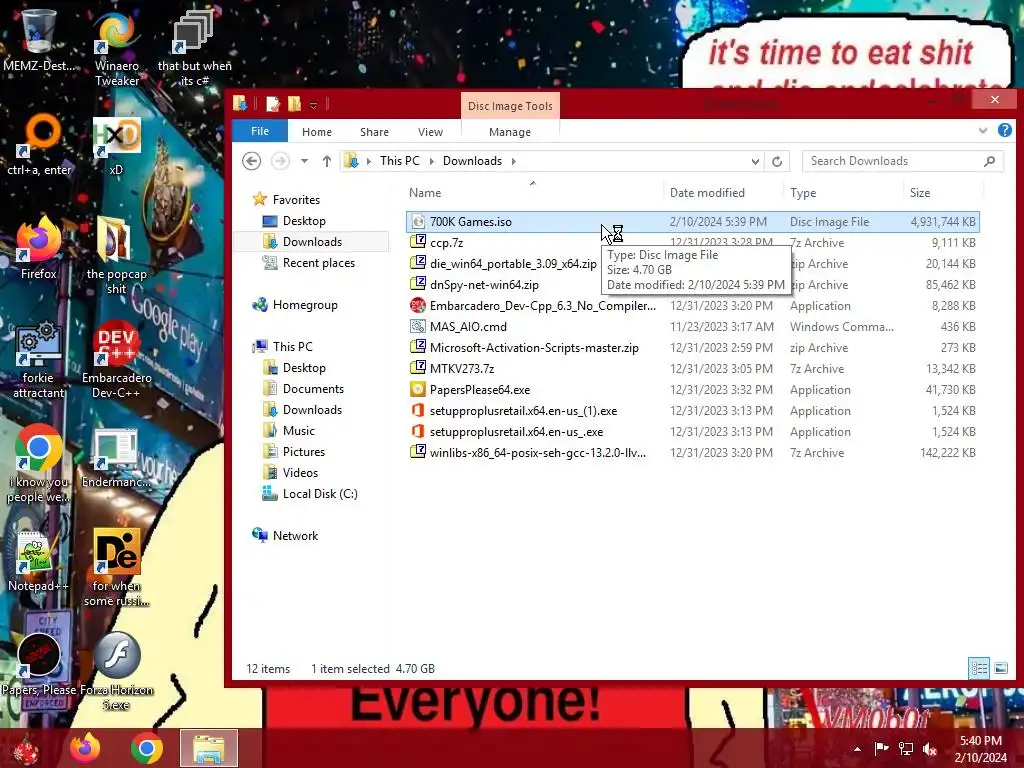
Task: Sort by Date modified column header
Action: (x=723, y=193)
